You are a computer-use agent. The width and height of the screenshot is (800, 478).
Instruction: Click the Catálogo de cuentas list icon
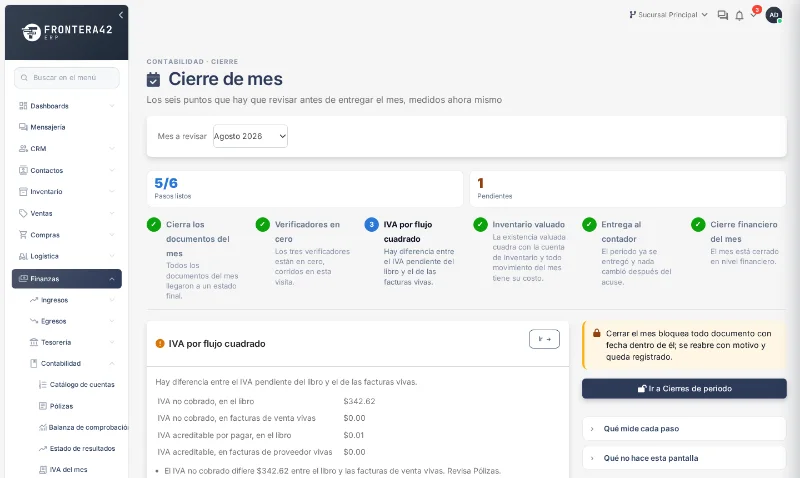tap(43, 385)
